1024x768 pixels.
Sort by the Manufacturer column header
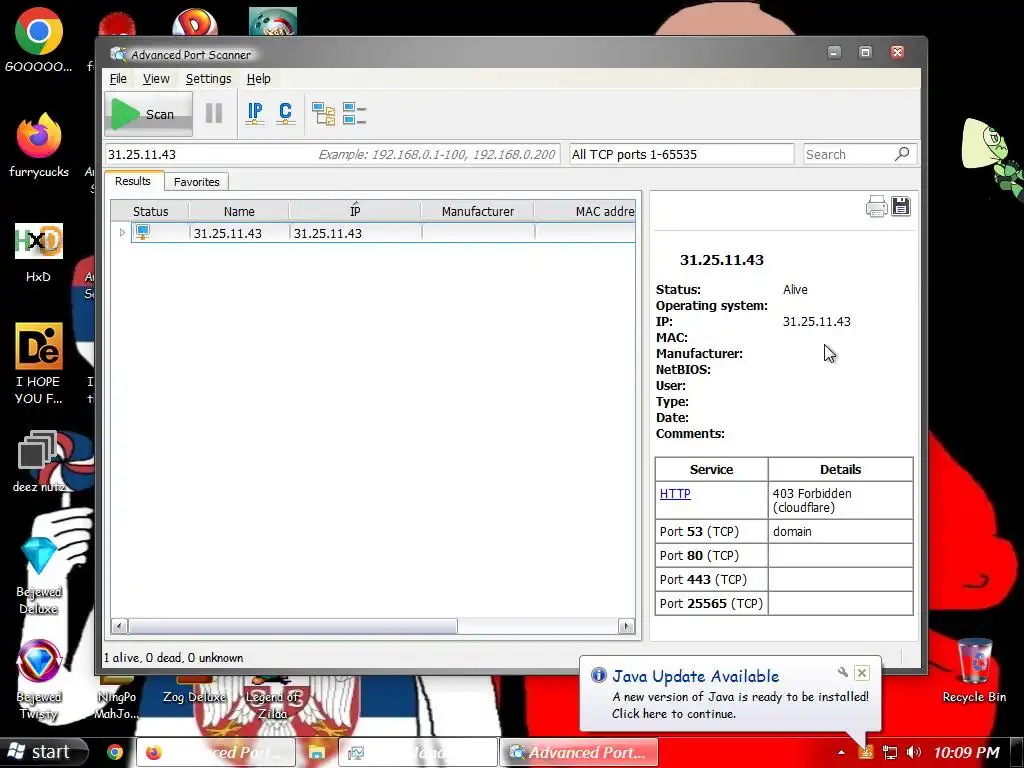point(477,211)
